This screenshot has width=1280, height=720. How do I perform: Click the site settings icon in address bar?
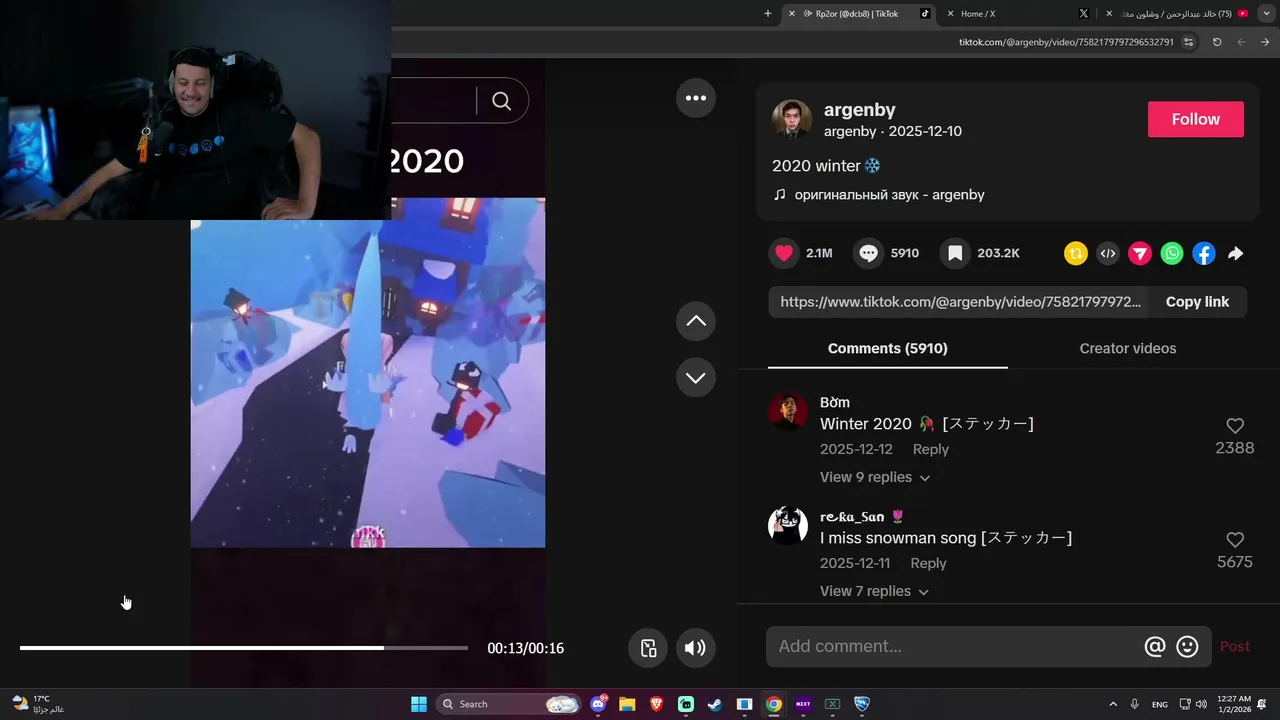point(1188,42)
